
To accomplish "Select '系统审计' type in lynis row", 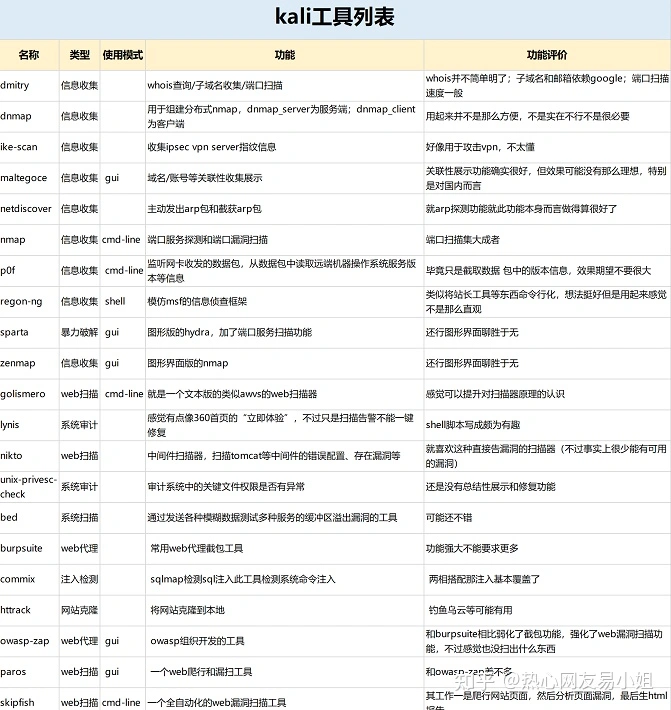I will (79, 425).
